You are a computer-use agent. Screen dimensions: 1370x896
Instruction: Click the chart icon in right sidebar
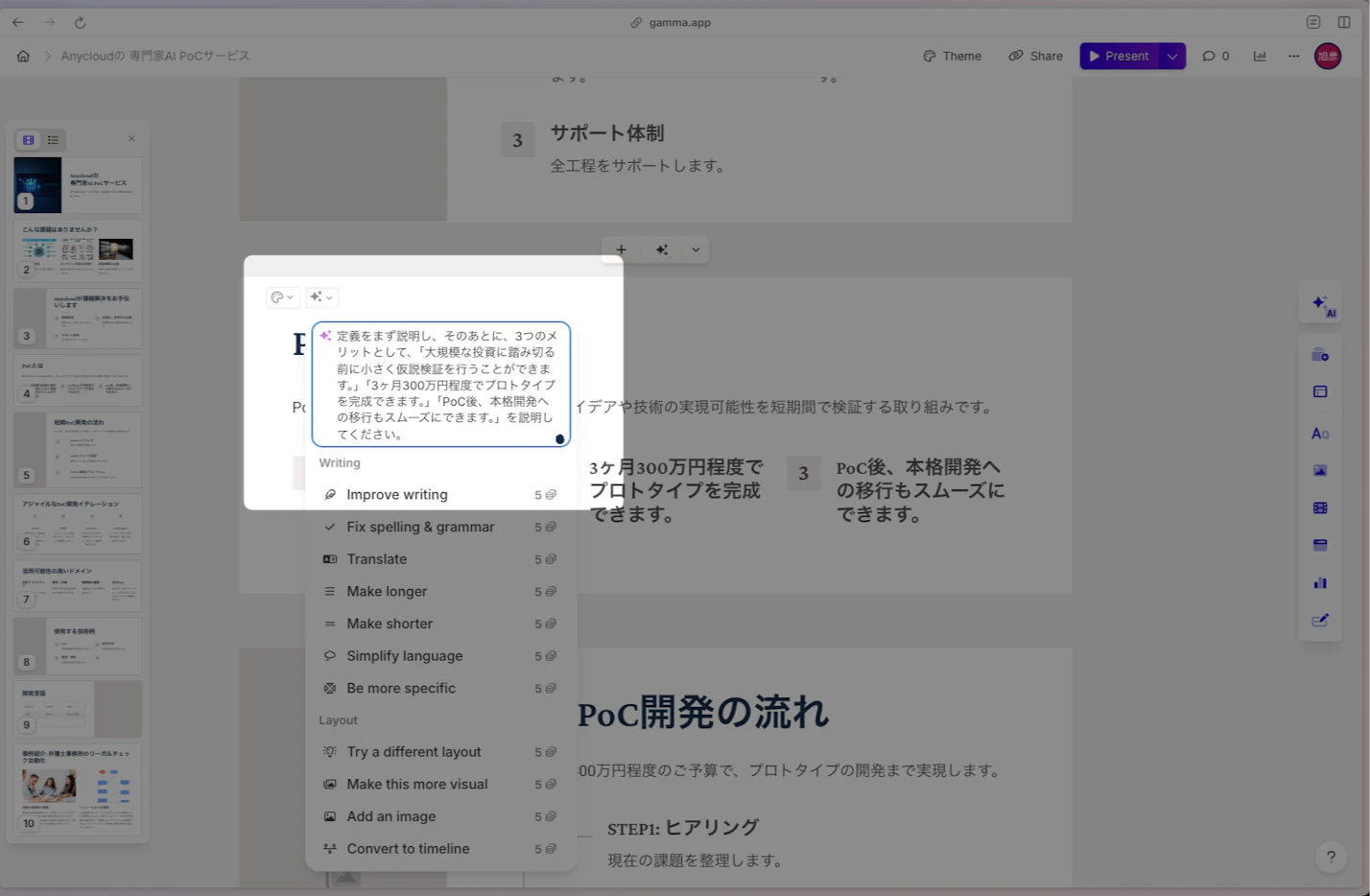[x=1320, y=582]
